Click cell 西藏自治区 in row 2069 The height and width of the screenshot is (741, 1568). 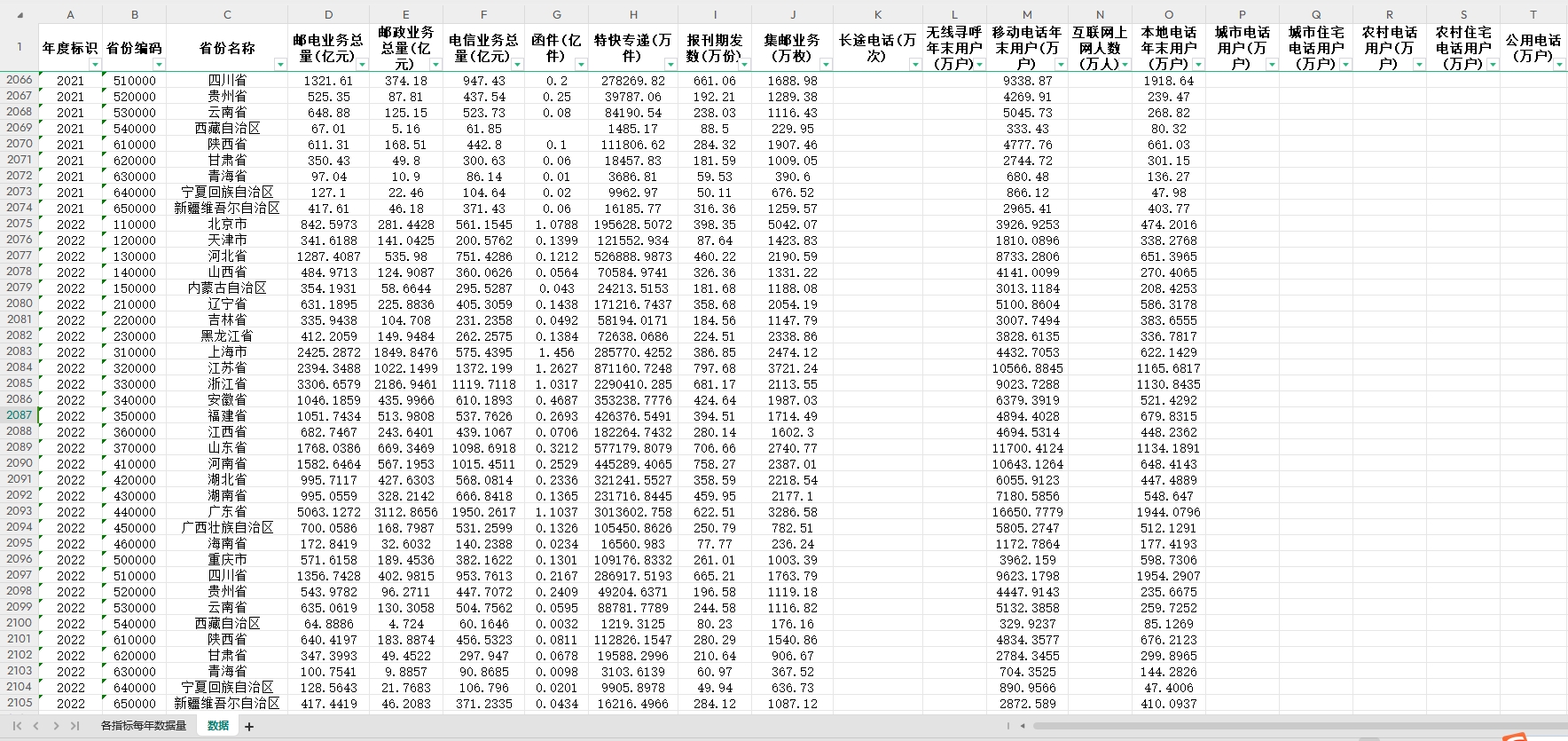(x=227, y=129)
